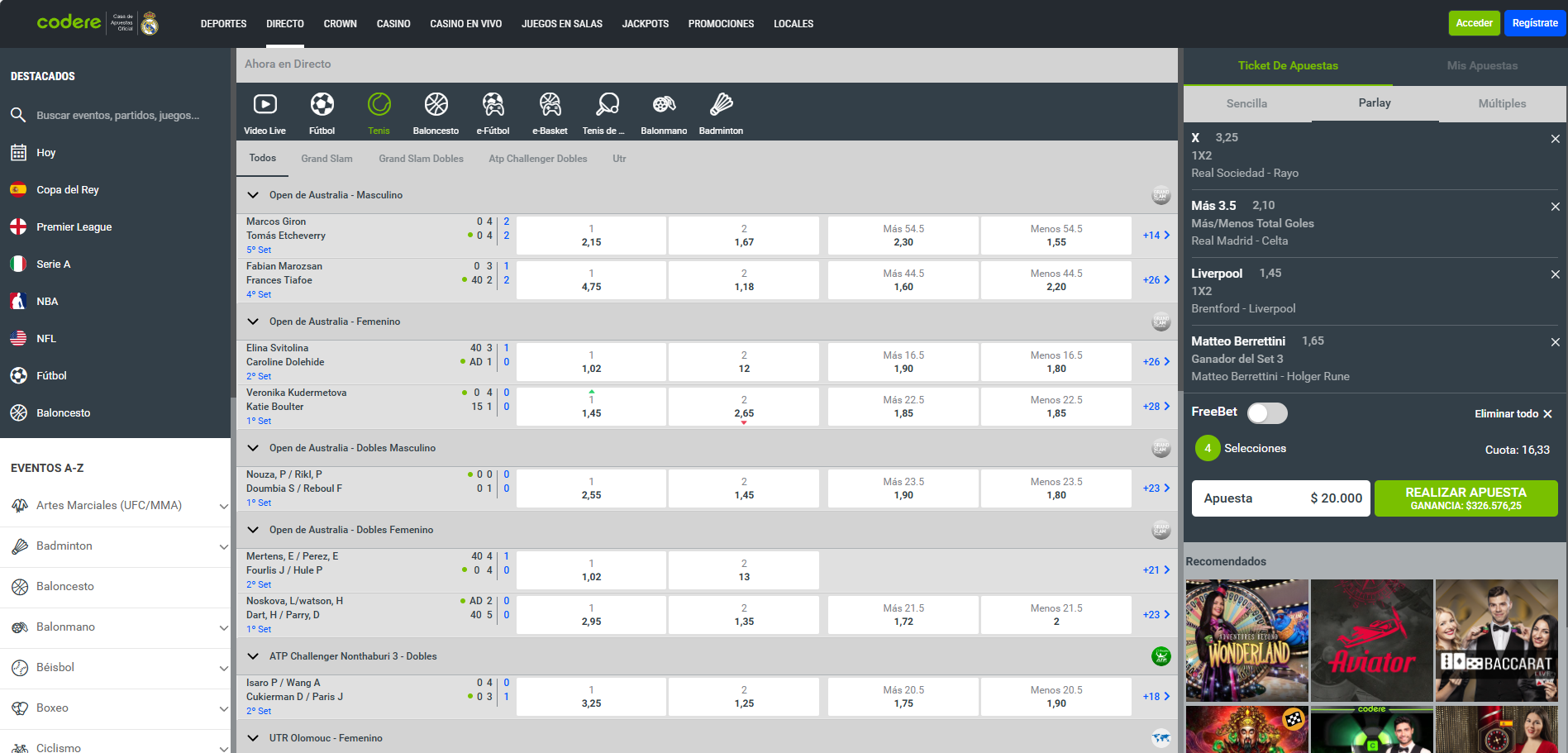Select the Múltiples bet type tab
Viewport: 1568px width, 753px height.
point(1502,103)
